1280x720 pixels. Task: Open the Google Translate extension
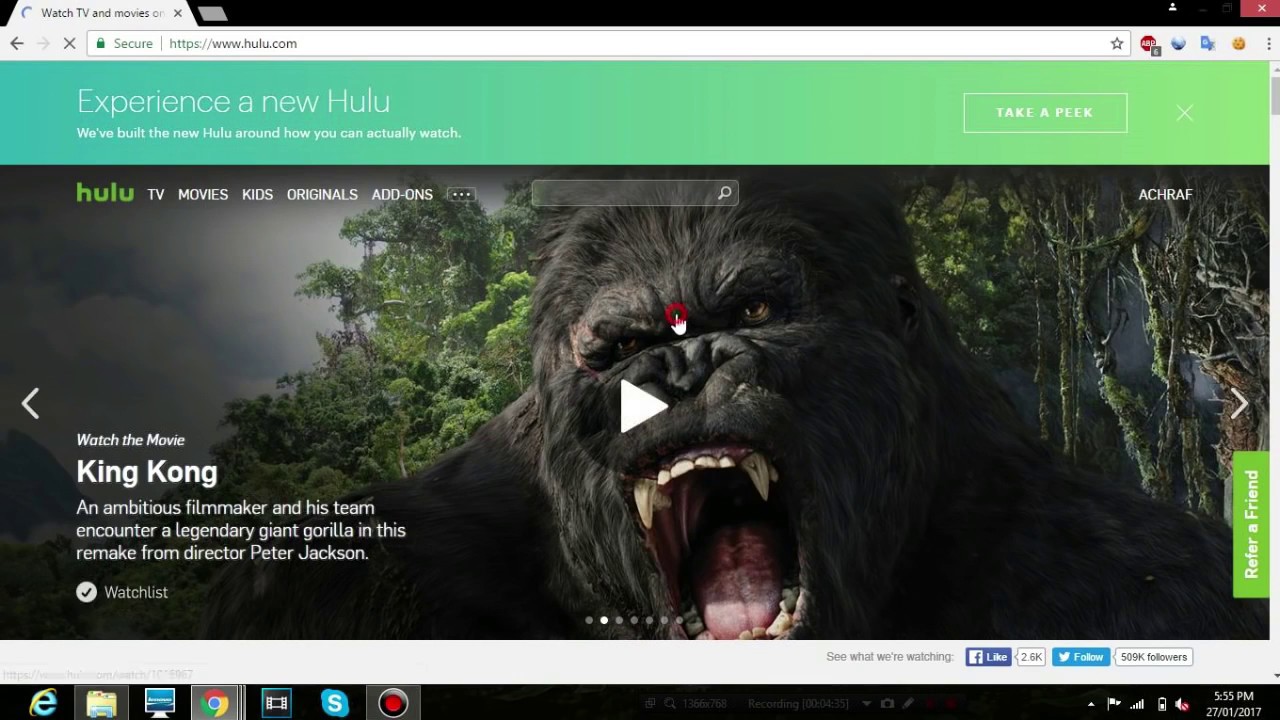pyautogui.click(x=1208, y=43)
